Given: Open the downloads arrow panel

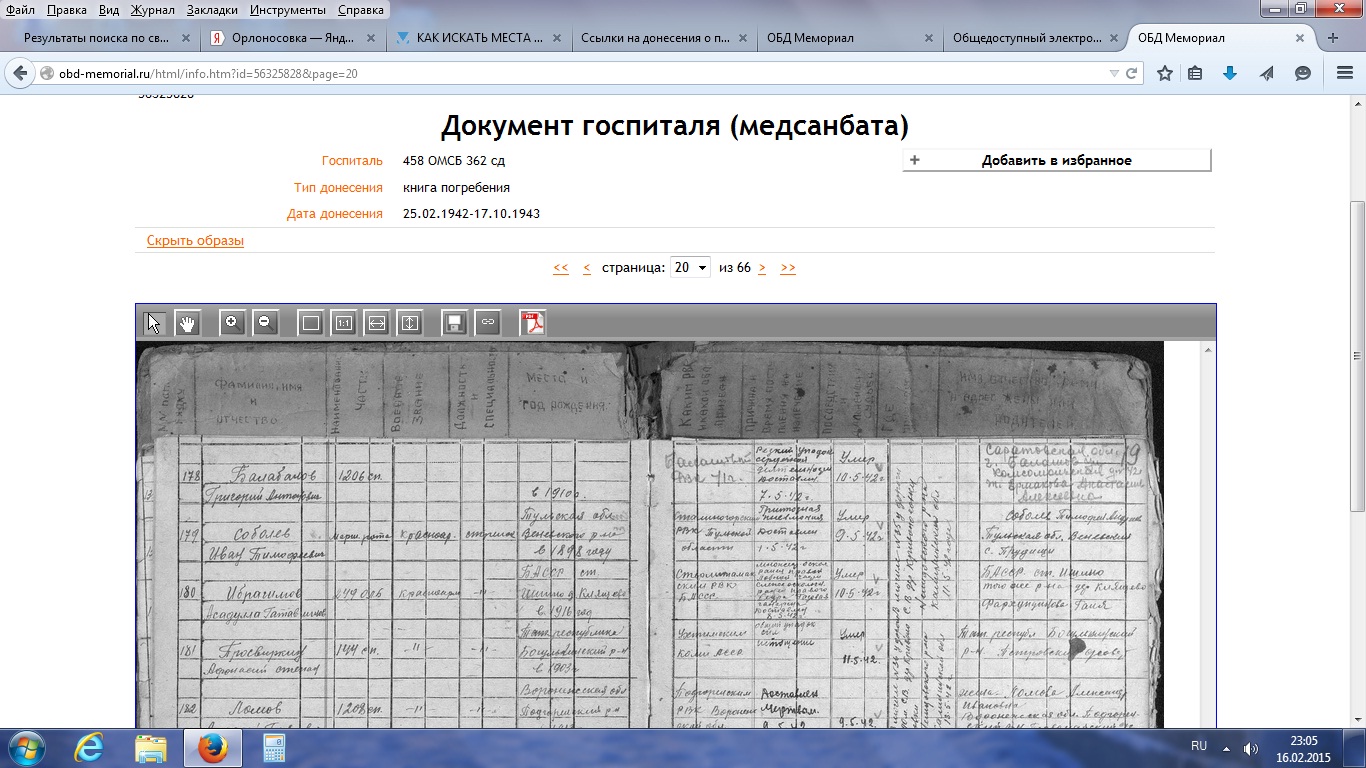Looking at the screenshot, I should click(1230, 73).
